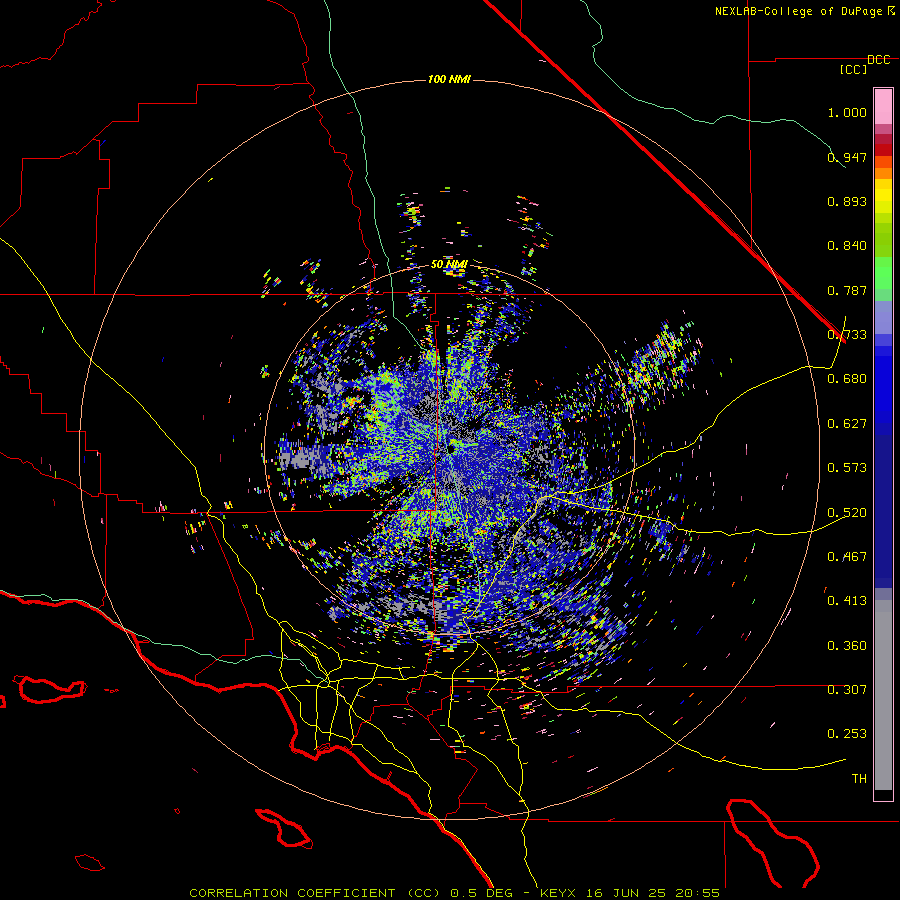Select the 0.573 scale value label
This screenshot has width=900, height=900.
847,468
